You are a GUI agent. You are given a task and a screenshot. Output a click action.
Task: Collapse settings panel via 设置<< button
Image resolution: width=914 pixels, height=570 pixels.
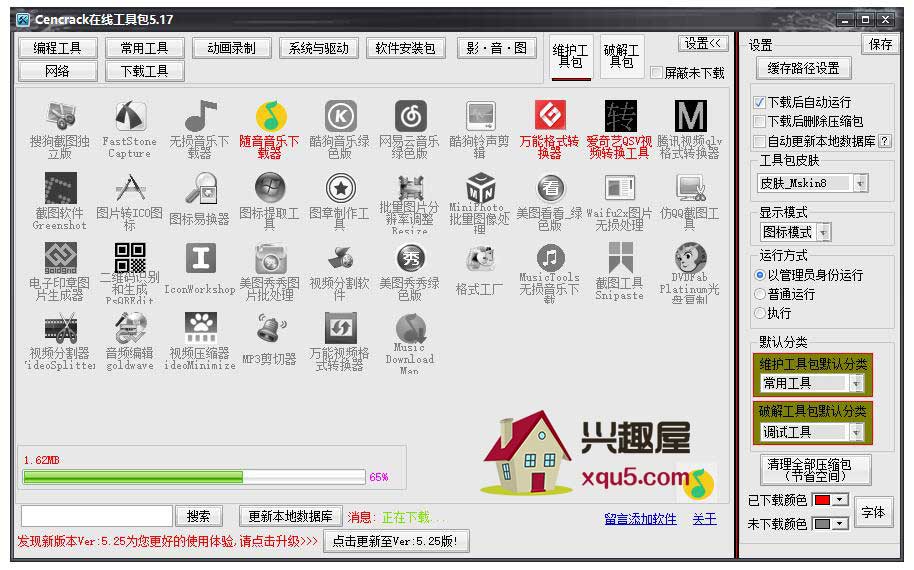point(702,44)
